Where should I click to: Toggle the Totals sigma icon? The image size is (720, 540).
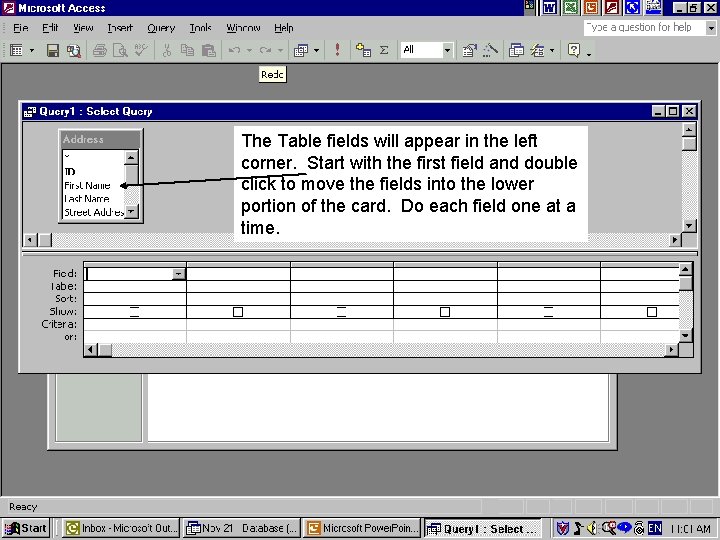pyautogui.click(x=384, y=50)
